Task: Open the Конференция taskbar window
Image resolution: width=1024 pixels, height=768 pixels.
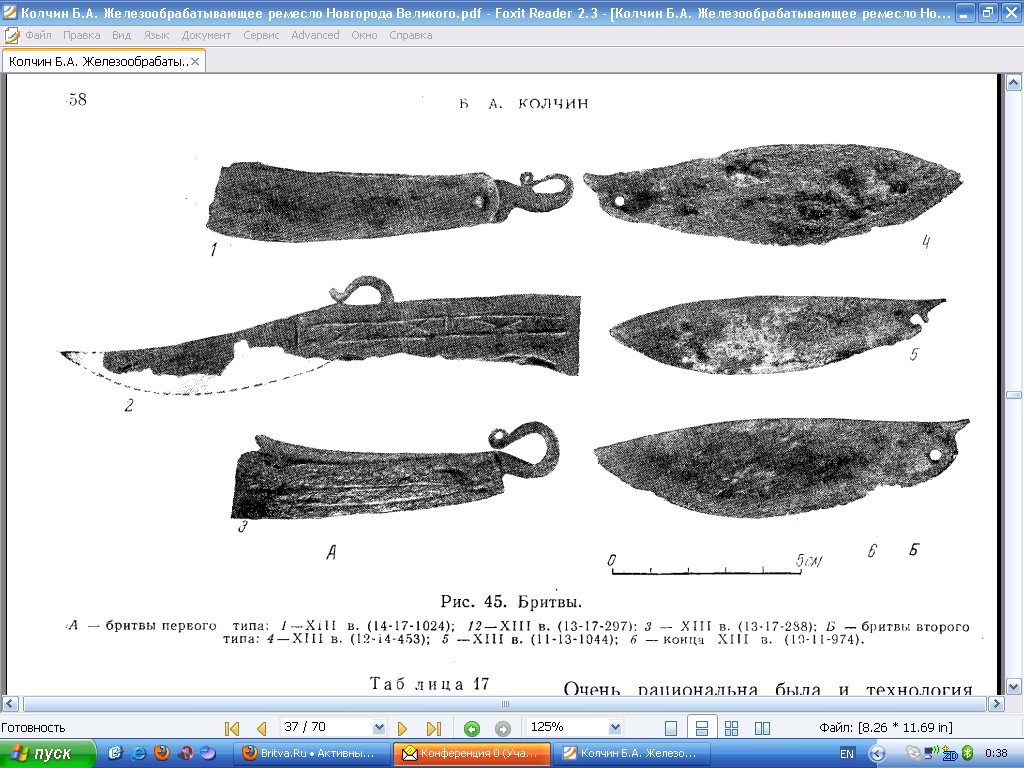Action: pos(472,753)
